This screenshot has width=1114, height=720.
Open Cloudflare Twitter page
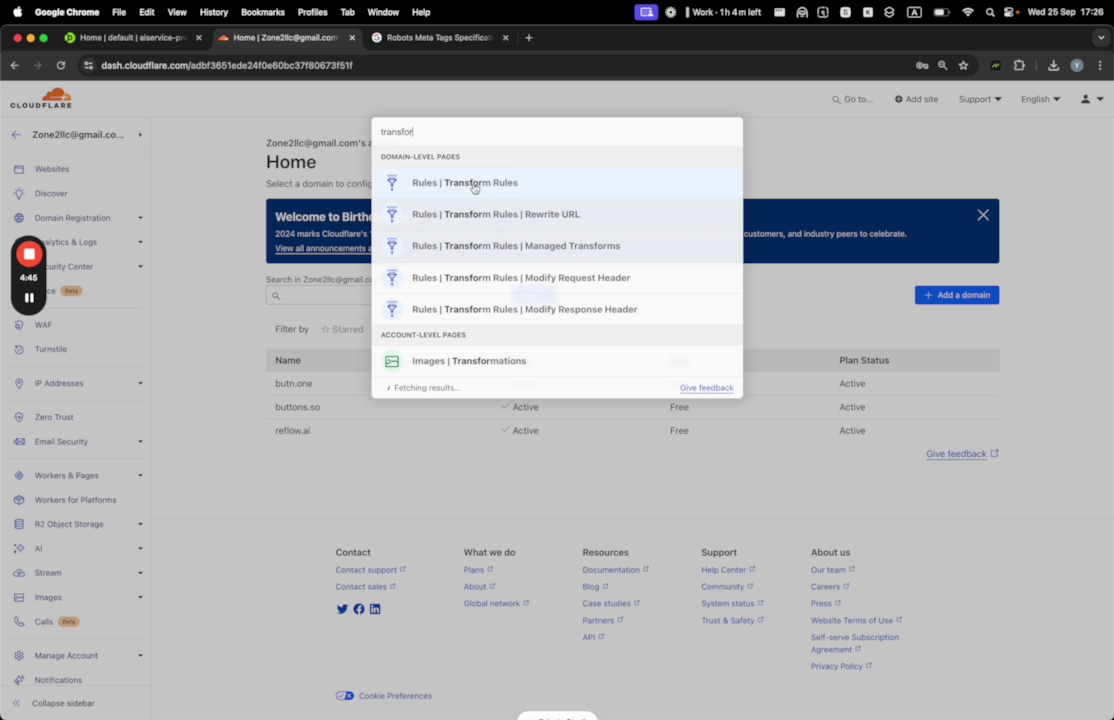[x=342, y=609]
